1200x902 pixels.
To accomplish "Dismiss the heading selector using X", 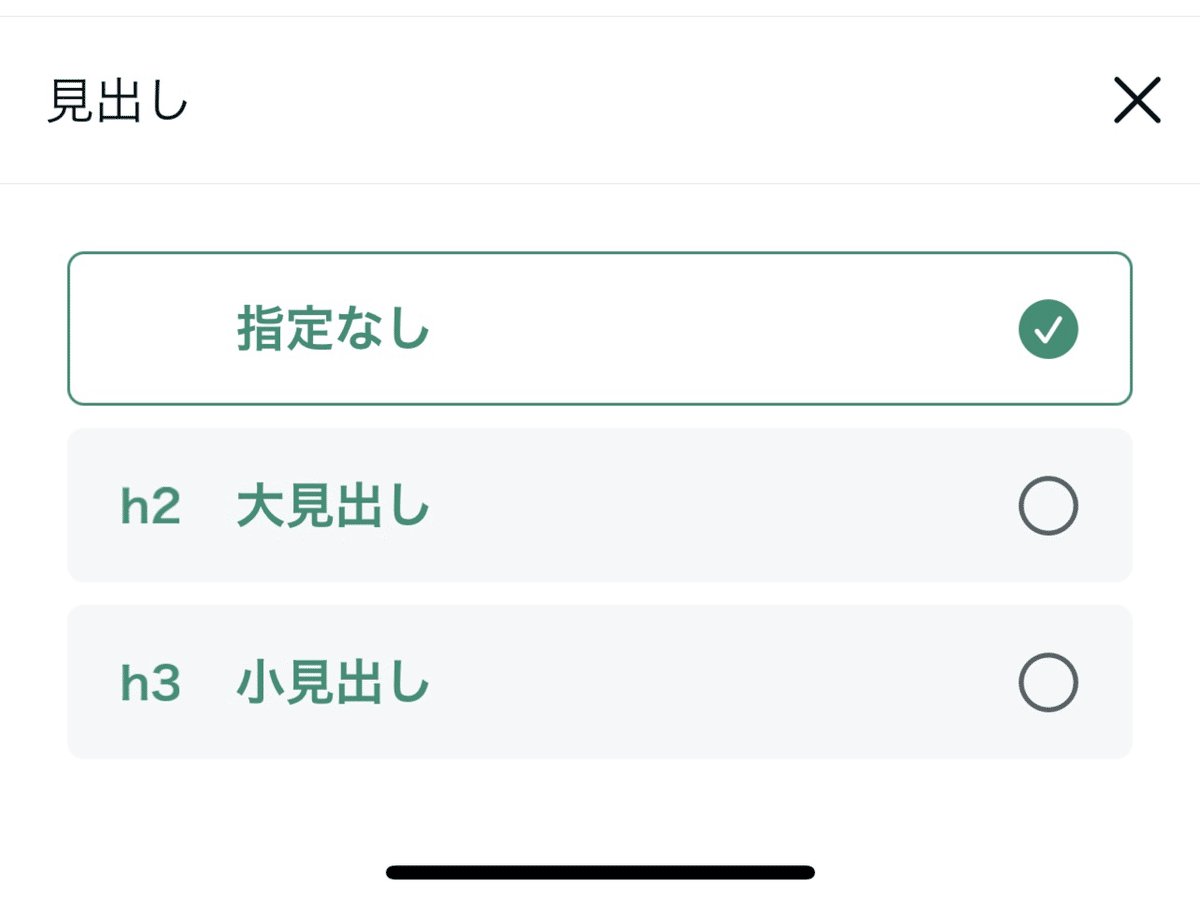I will pyautogui.click(x=1137, y=100).
